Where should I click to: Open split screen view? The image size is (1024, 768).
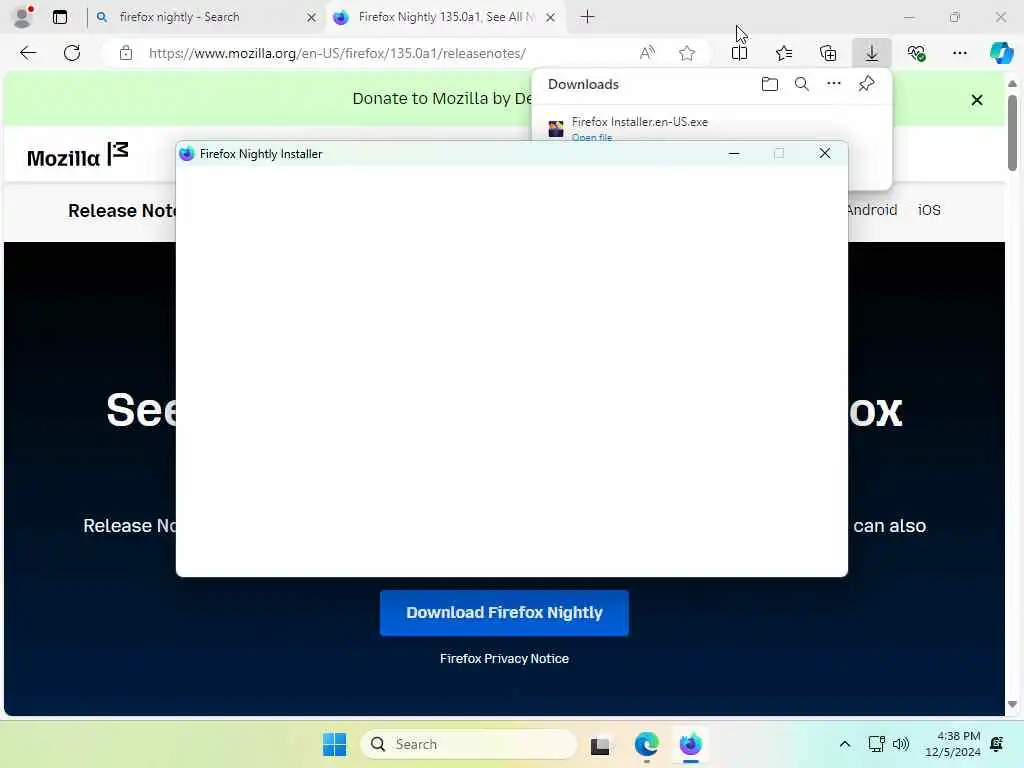point(739,53)
